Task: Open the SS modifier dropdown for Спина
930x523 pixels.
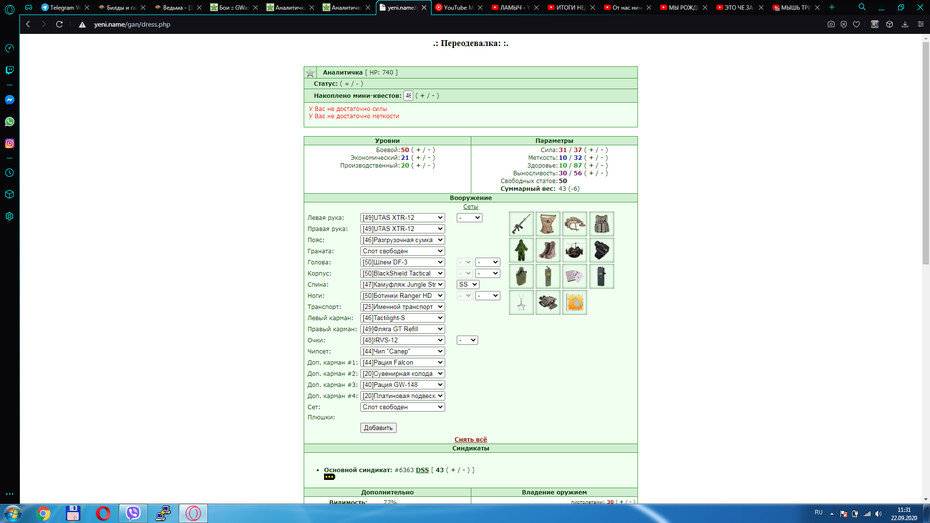Action: (x=467, y=285)
